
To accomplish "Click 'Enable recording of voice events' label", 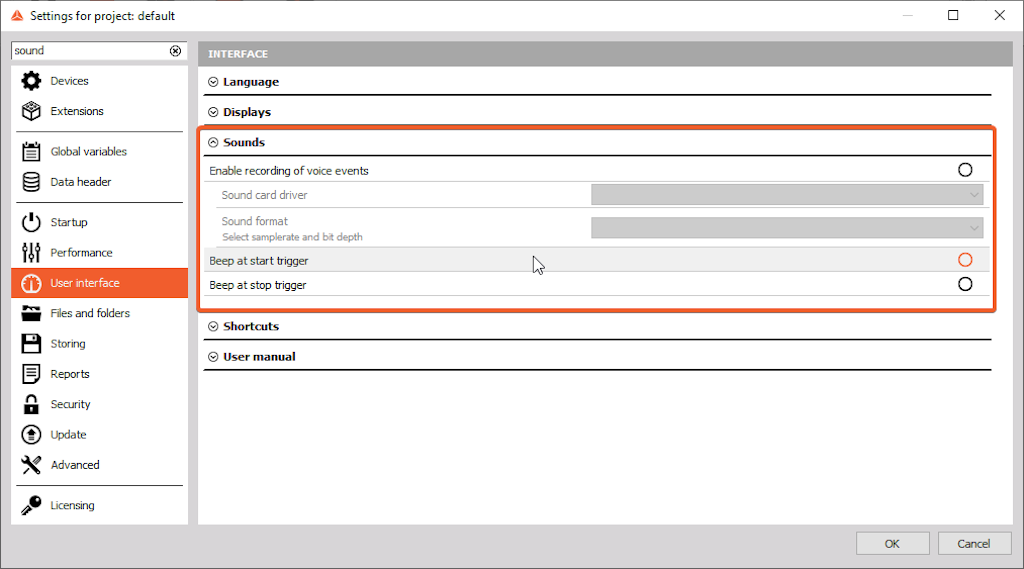I will [x=289, y=171].
